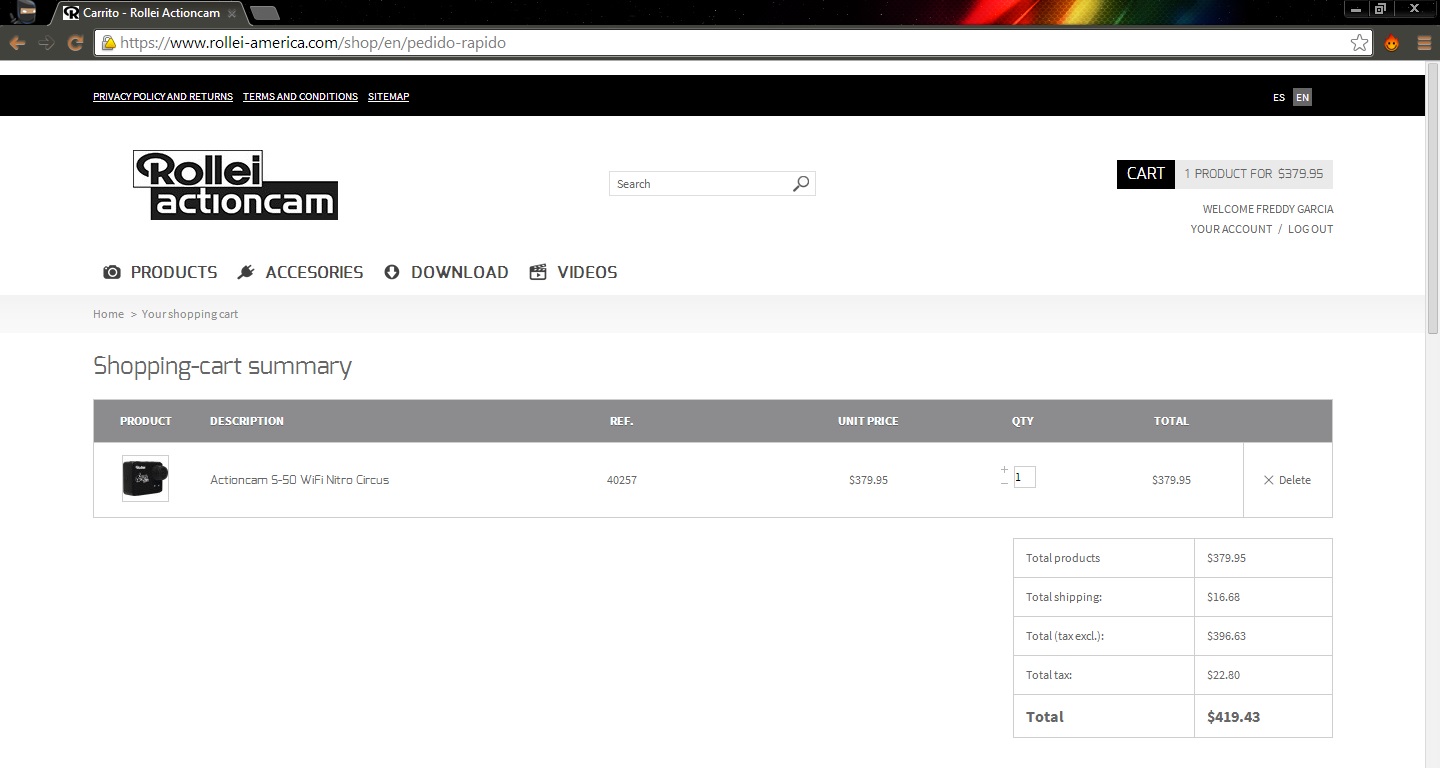Click the Shopping-cart summary heading

pyautogui.click(x=222, y=367)
